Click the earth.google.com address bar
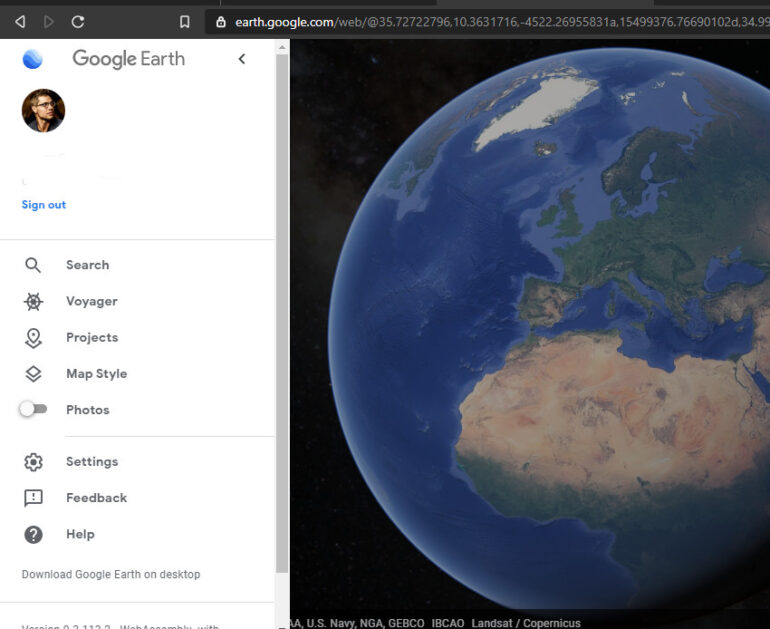Screen dimensions: 770x629 point(486,22)
